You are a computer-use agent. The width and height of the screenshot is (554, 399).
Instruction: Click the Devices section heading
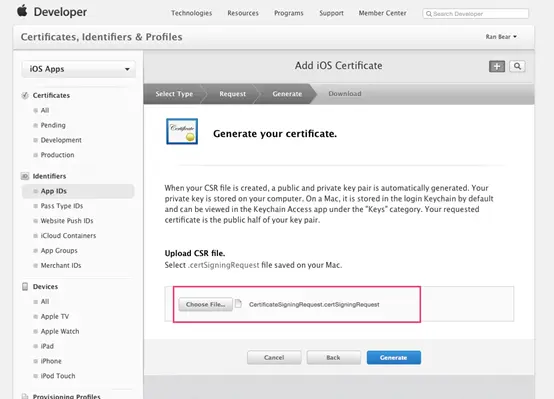pos(45,287)
